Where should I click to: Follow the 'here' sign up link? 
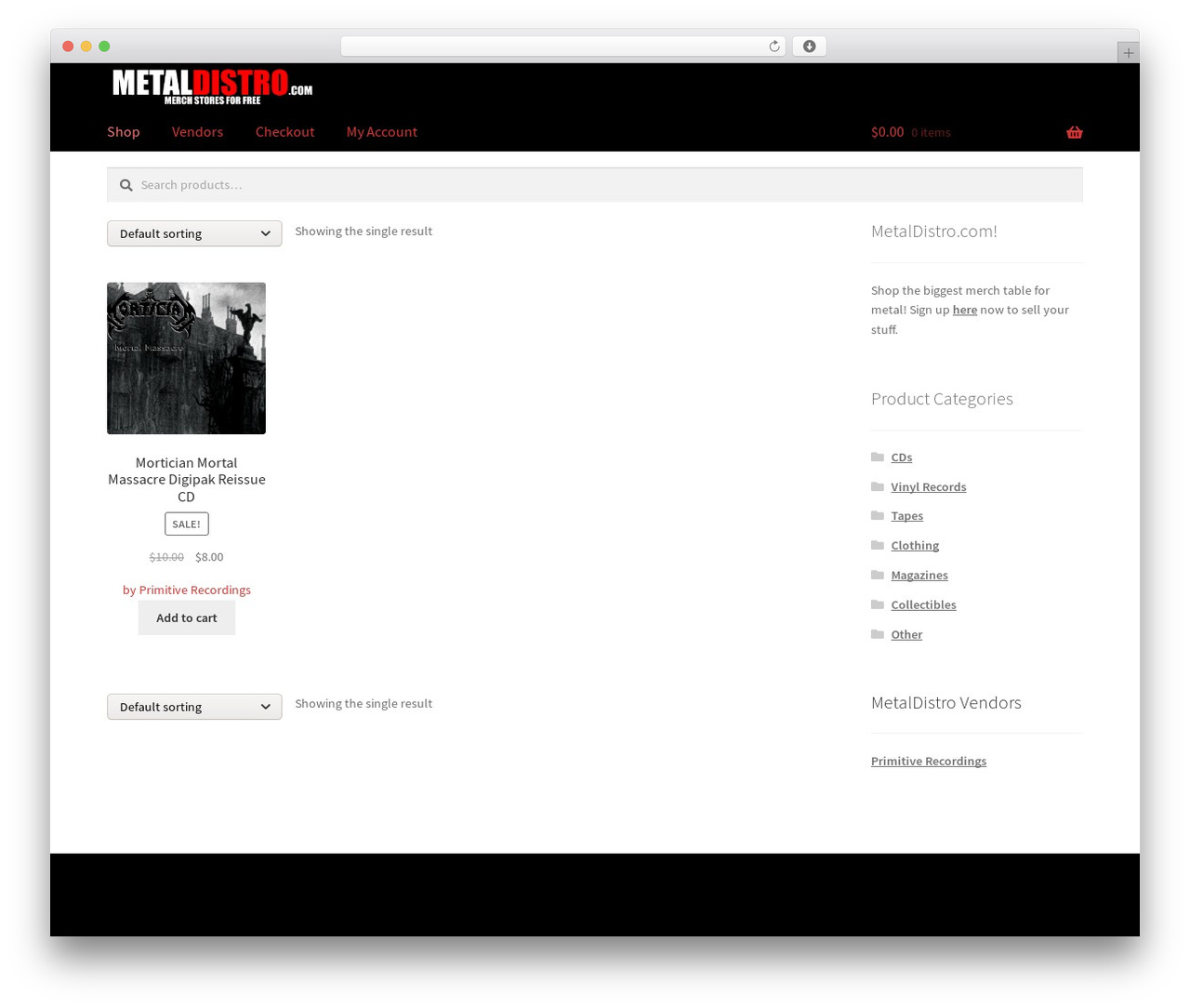(965, 310)
